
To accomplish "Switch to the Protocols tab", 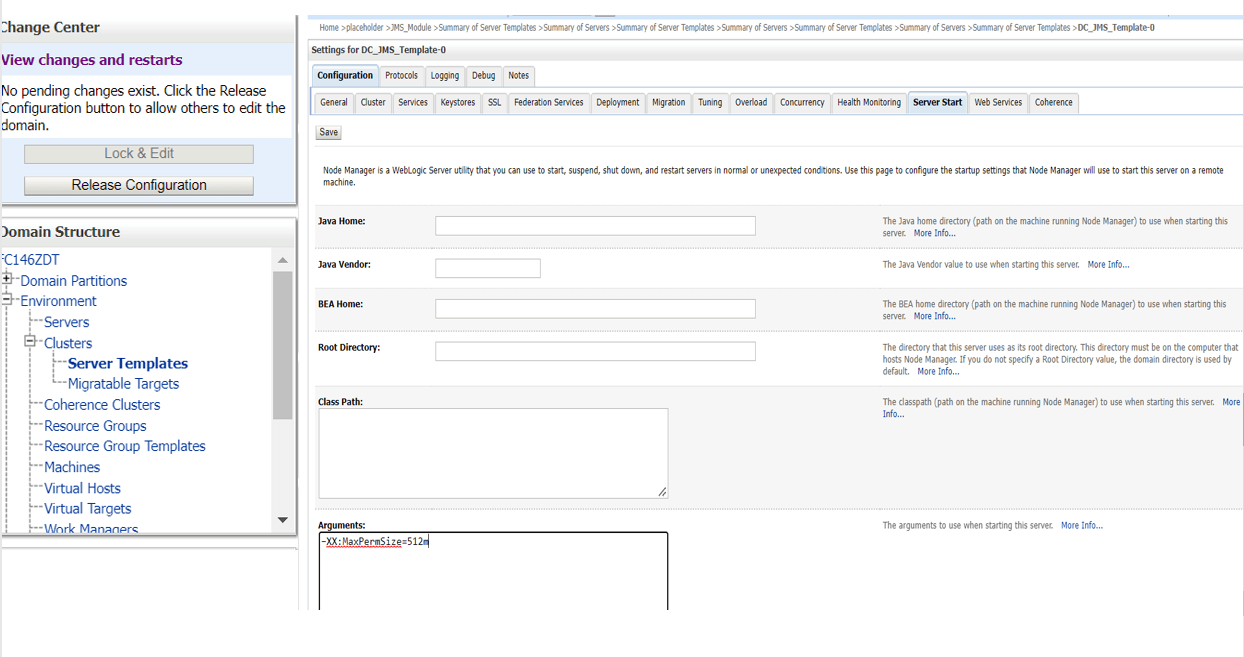I will (x=402, y=76).
